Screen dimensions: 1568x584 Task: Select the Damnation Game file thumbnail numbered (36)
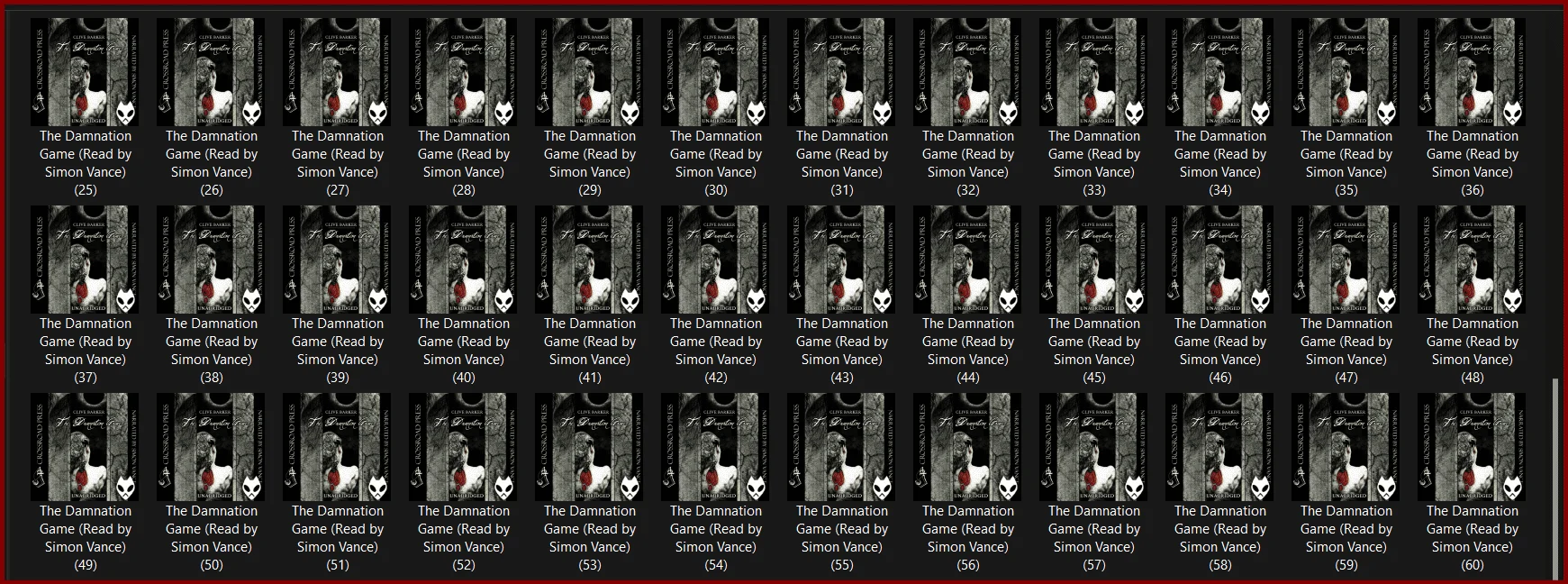pyautogui.click(x=1473, y=72)
